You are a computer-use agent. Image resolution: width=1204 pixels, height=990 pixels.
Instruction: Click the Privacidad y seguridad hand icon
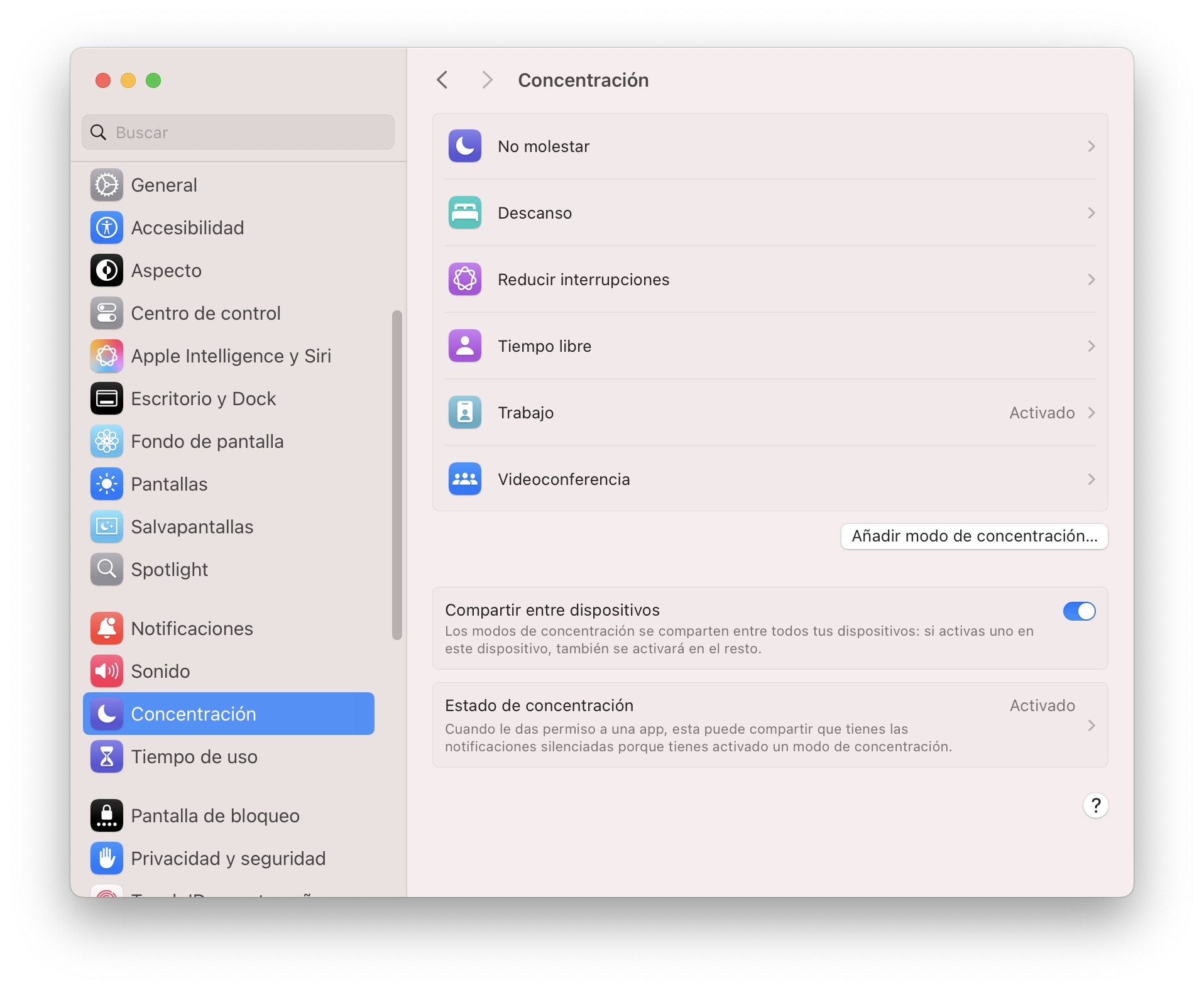(x=107, y=859)
